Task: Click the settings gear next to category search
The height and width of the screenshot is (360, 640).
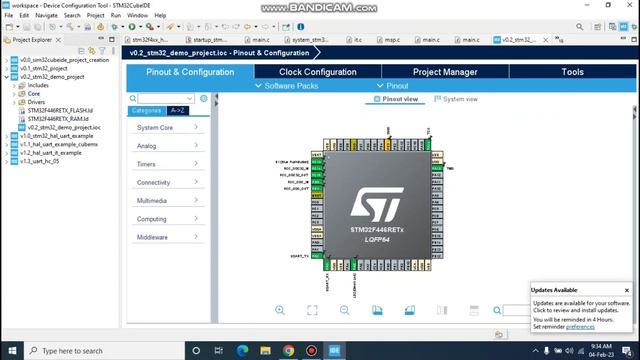Action: tap(204, 98)
